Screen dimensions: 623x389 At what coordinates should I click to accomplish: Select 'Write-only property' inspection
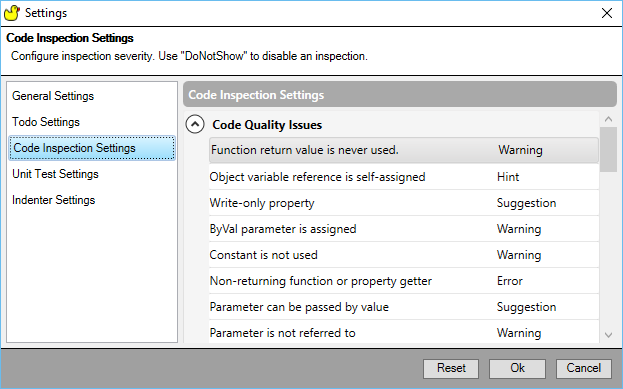[x=404, y=203]
